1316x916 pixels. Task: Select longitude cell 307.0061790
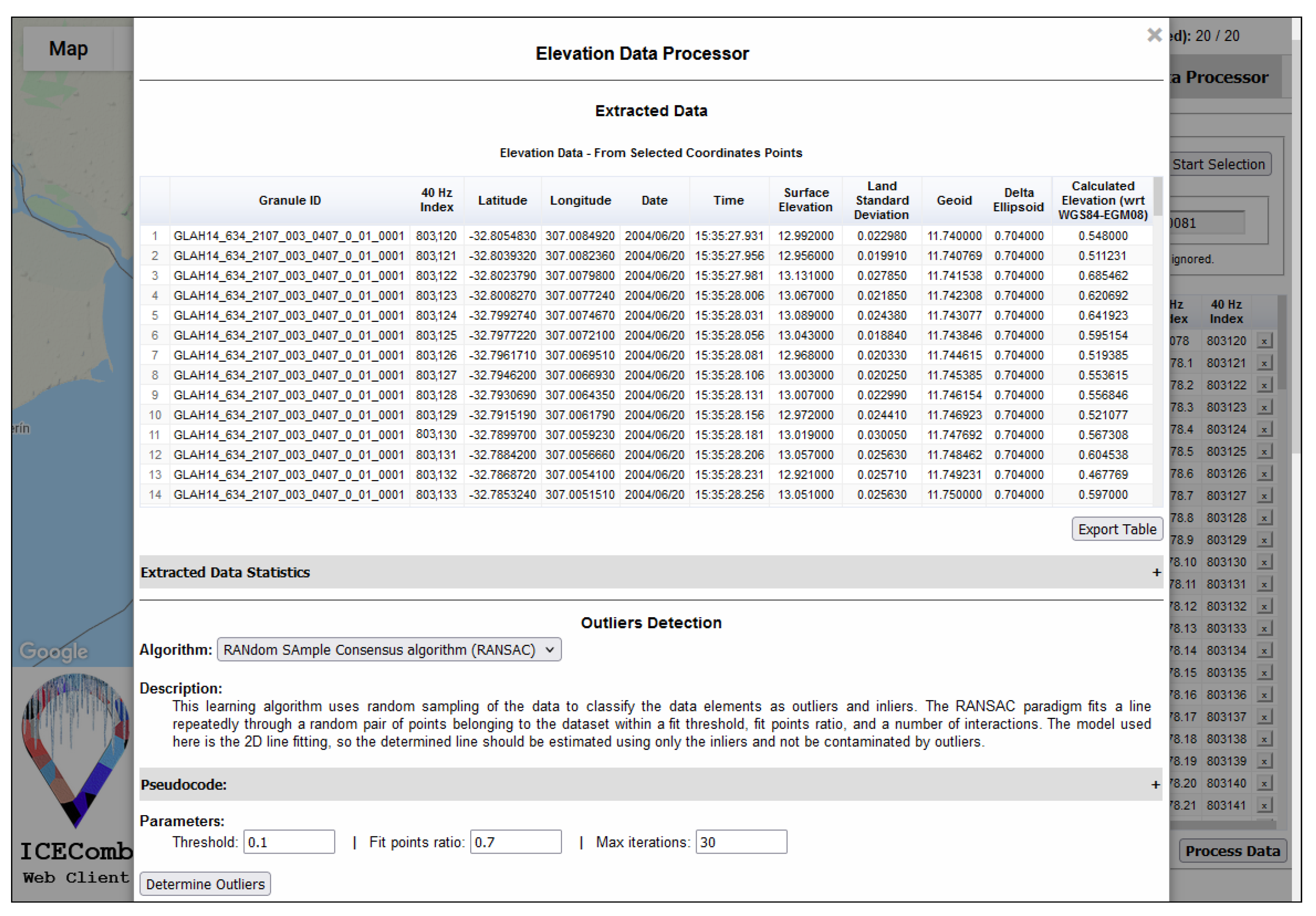580,415
